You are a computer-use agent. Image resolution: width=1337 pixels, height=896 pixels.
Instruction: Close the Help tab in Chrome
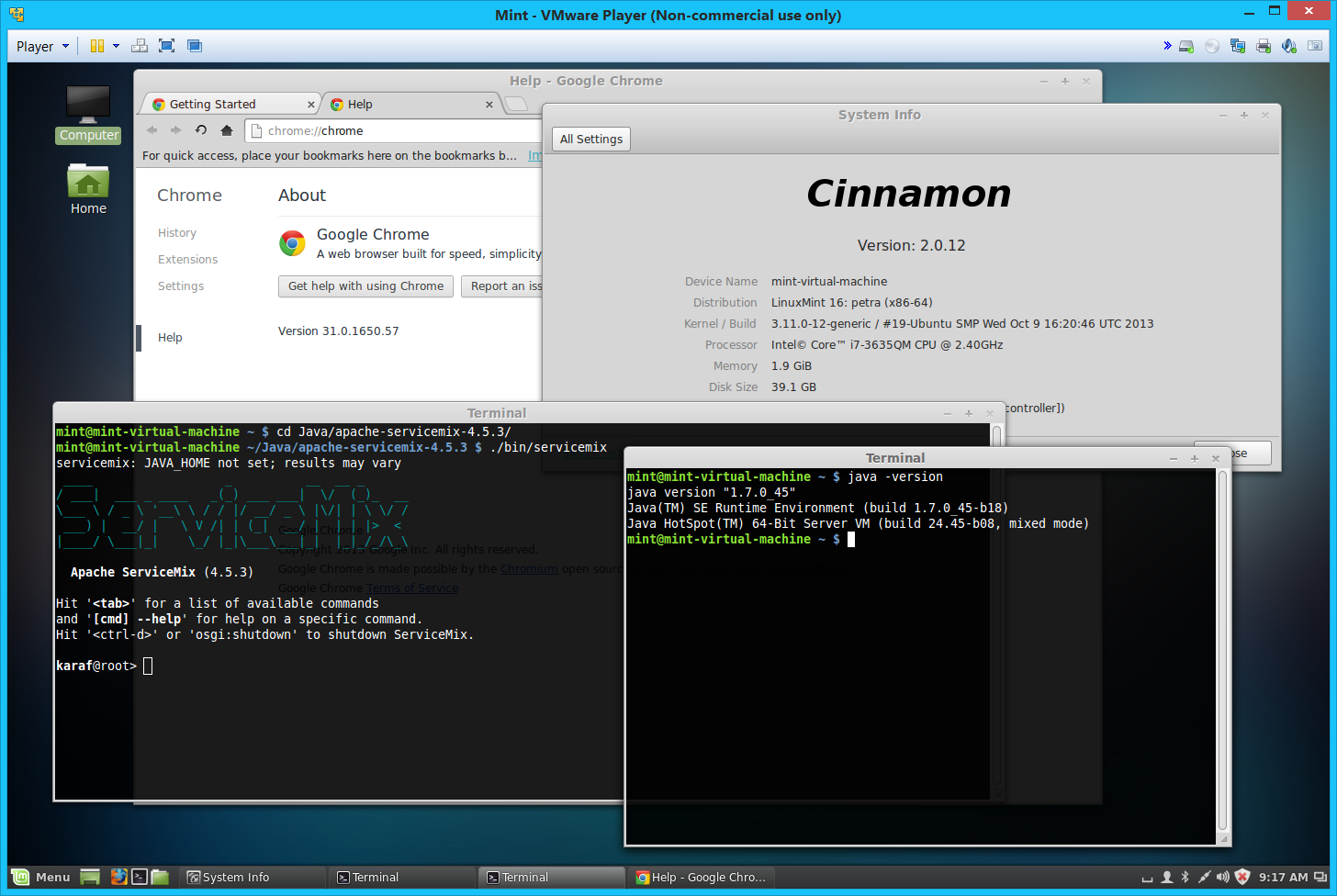point(489,105)
